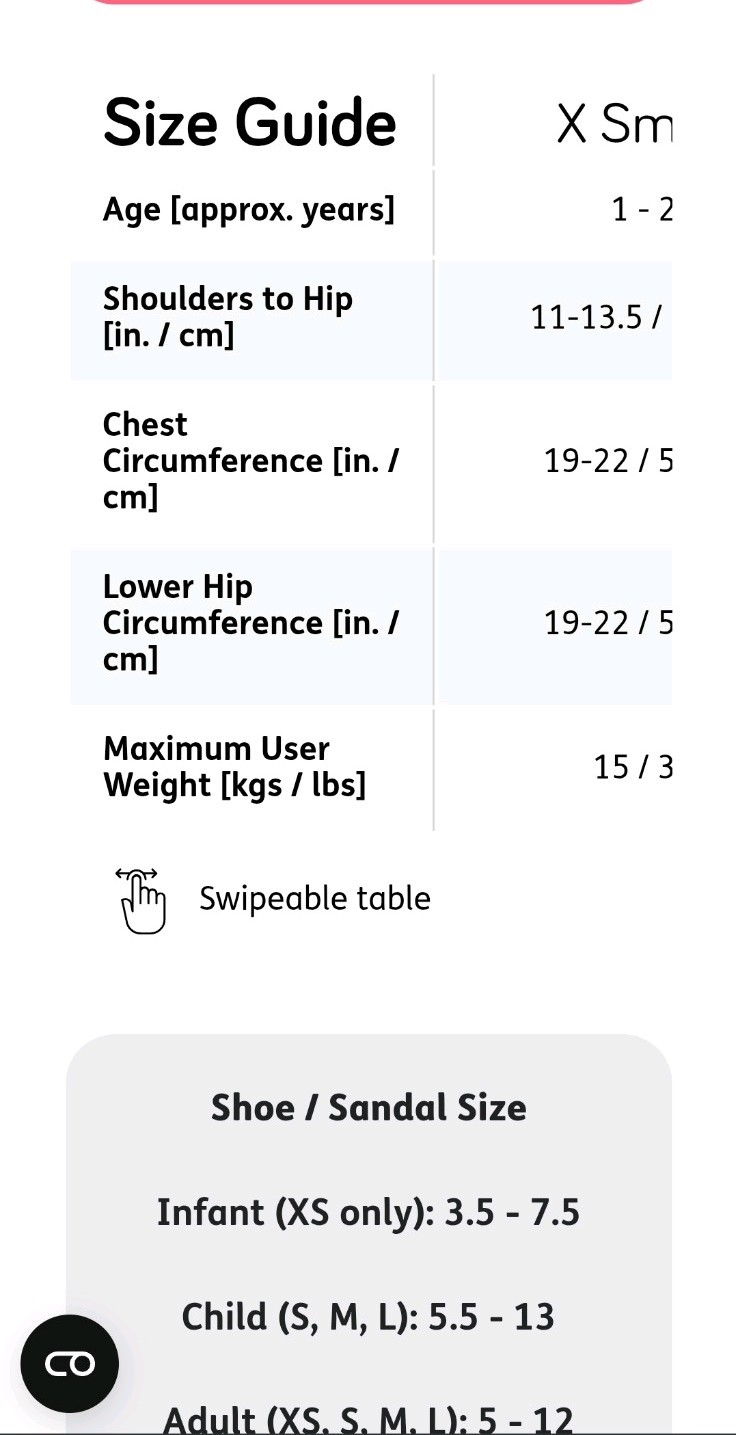Click the Swipeable table text
Viewport: 736px width, 1435px height.
click(315, 898)
